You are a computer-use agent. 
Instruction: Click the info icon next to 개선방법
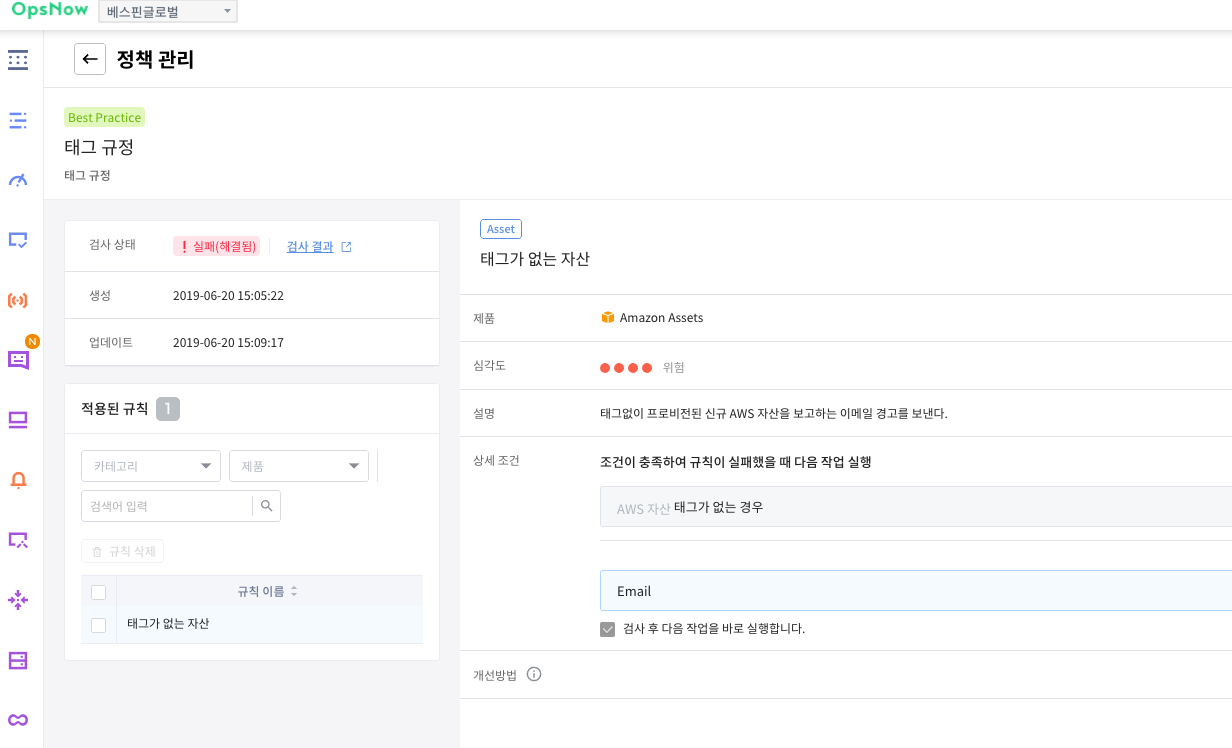(x=534, y=674)
